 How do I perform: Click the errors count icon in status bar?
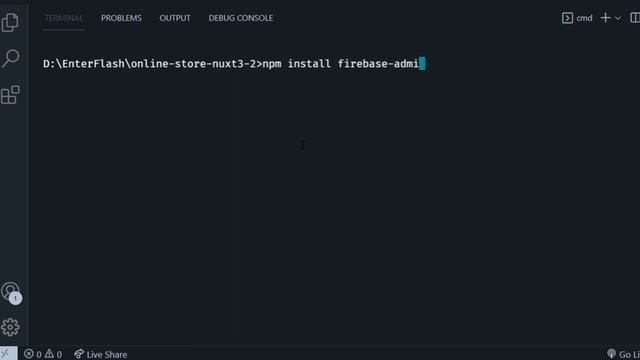tap(29, 354)
